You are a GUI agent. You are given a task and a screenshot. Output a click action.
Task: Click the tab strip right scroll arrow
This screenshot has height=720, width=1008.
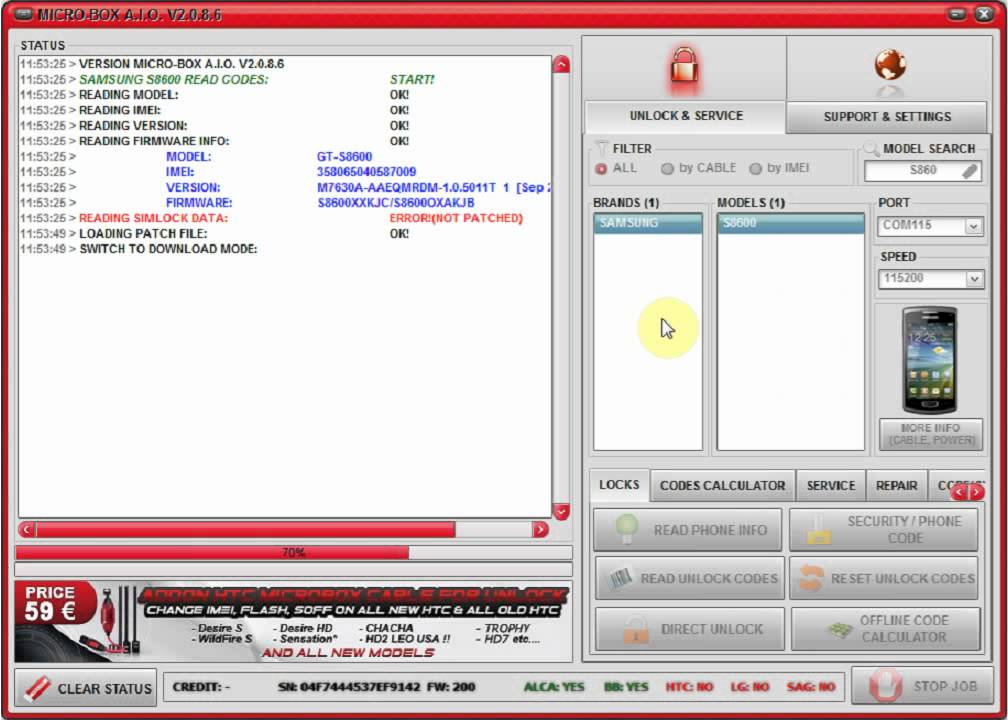click(976, 492)
